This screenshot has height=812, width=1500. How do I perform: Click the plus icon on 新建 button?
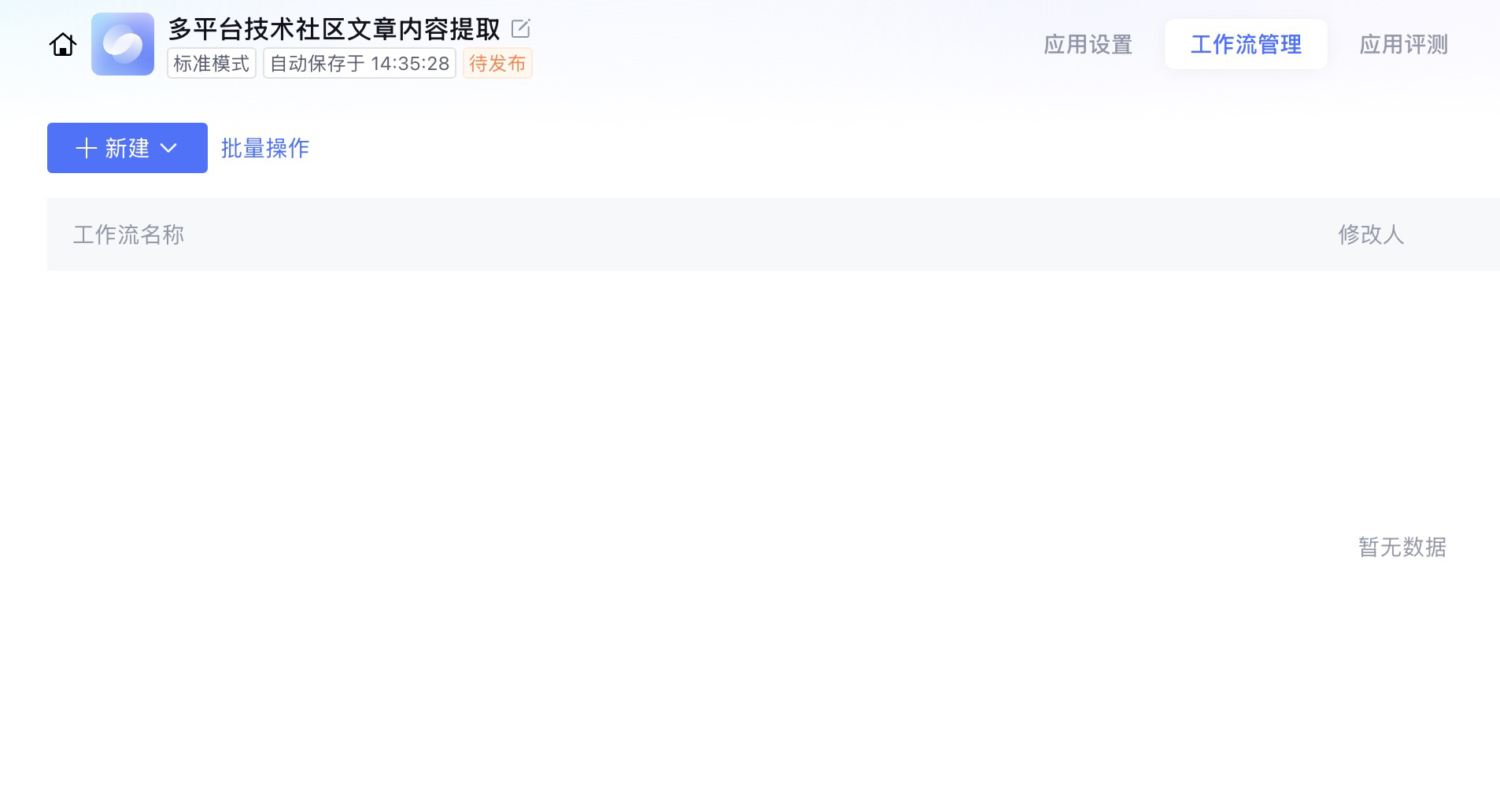click(86, 148)
